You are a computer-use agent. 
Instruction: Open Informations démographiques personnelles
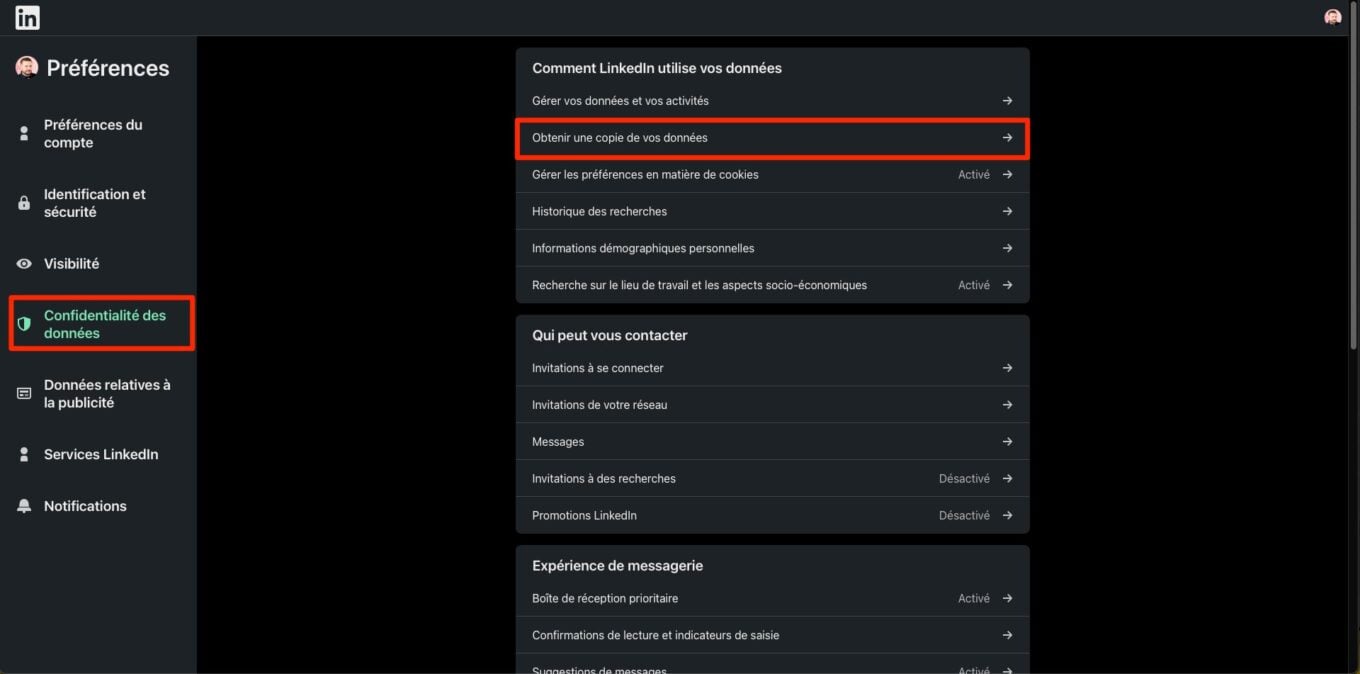[772, 248]
